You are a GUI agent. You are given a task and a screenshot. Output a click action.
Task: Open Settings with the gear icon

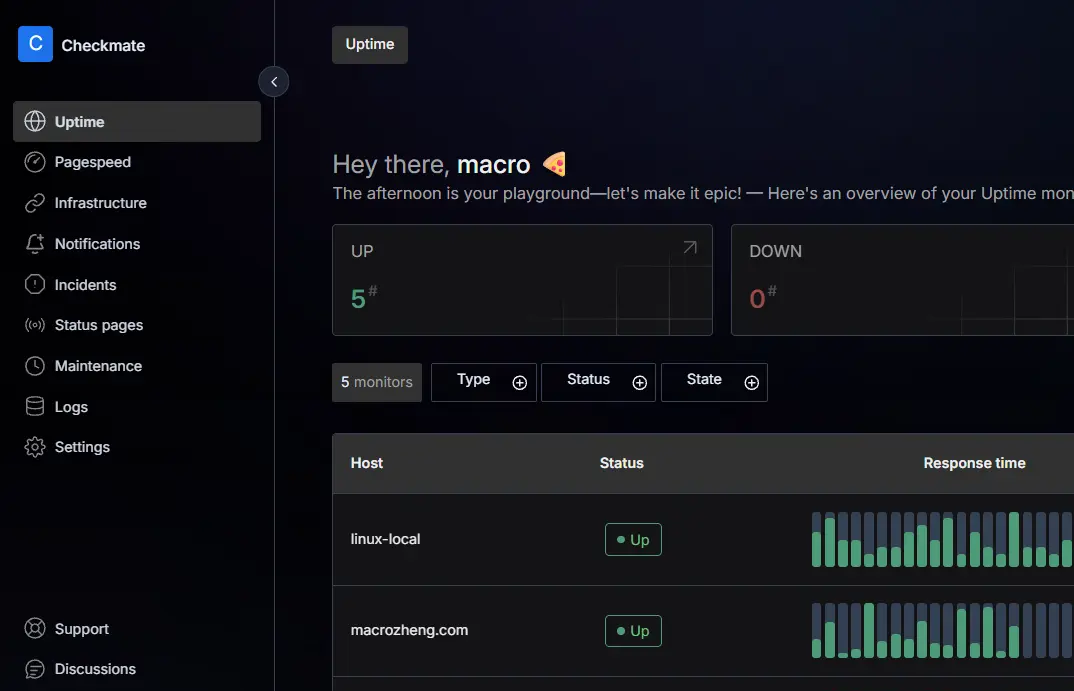(82, 447)
